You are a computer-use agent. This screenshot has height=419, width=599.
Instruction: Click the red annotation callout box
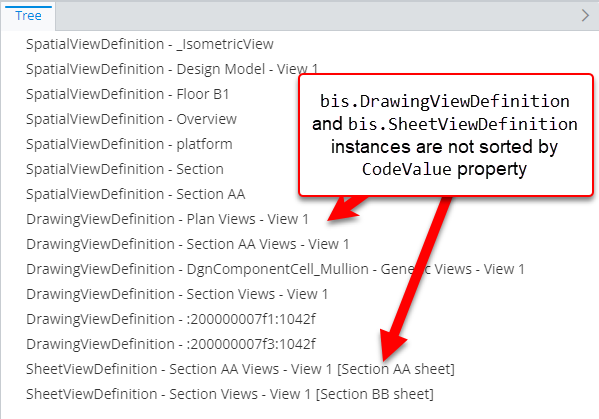point(445,135)
